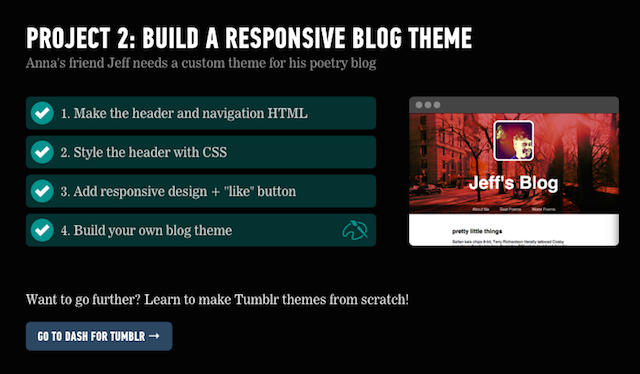Click the Jeff's Blog title in the preview
The height and width of the screenshot is (374, 640).
point(513,183)
